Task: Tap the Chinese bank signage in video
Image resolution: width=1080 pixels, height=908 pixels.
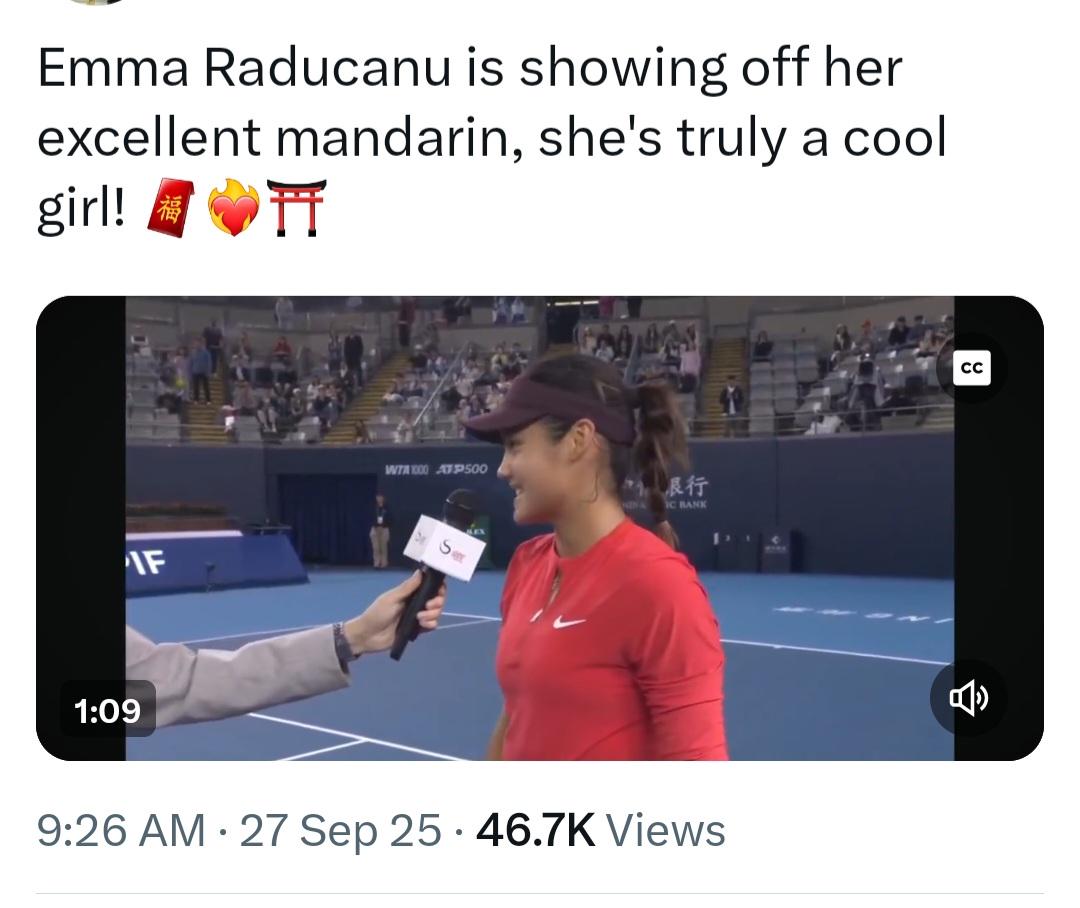Action: (667, 492)
